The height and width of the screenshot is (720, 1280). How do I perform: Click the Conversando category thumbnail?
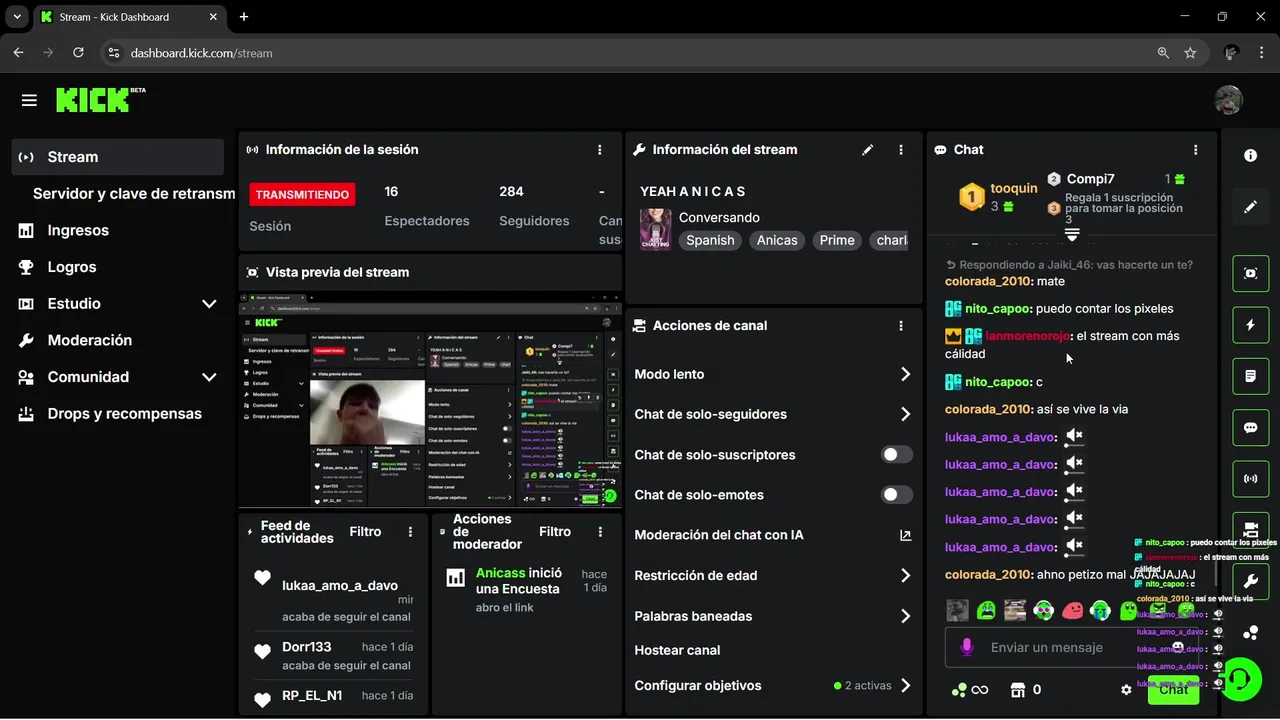point(655,229)
